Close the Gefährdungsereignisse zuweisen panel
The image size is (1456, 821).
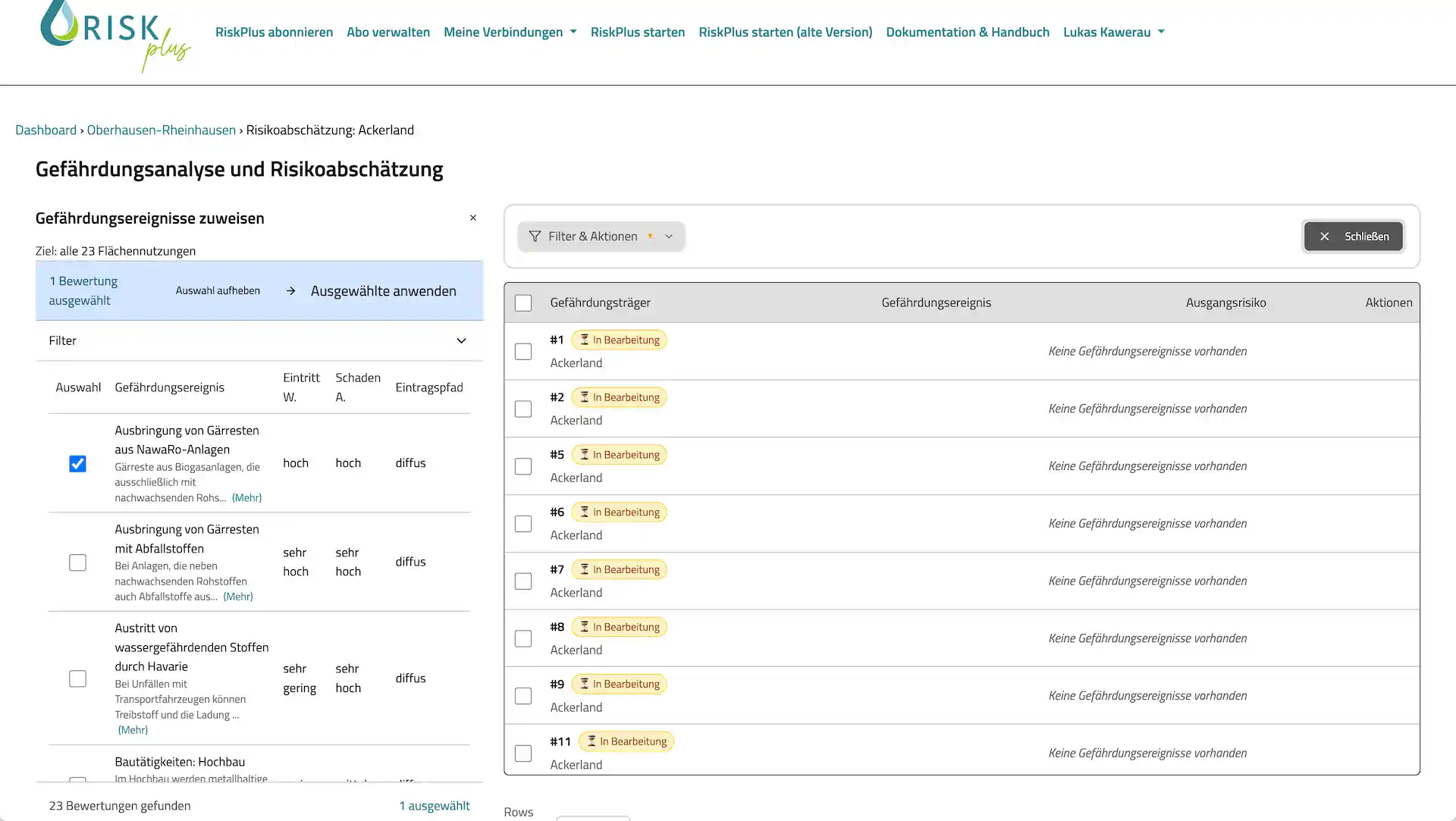(473, 218)
